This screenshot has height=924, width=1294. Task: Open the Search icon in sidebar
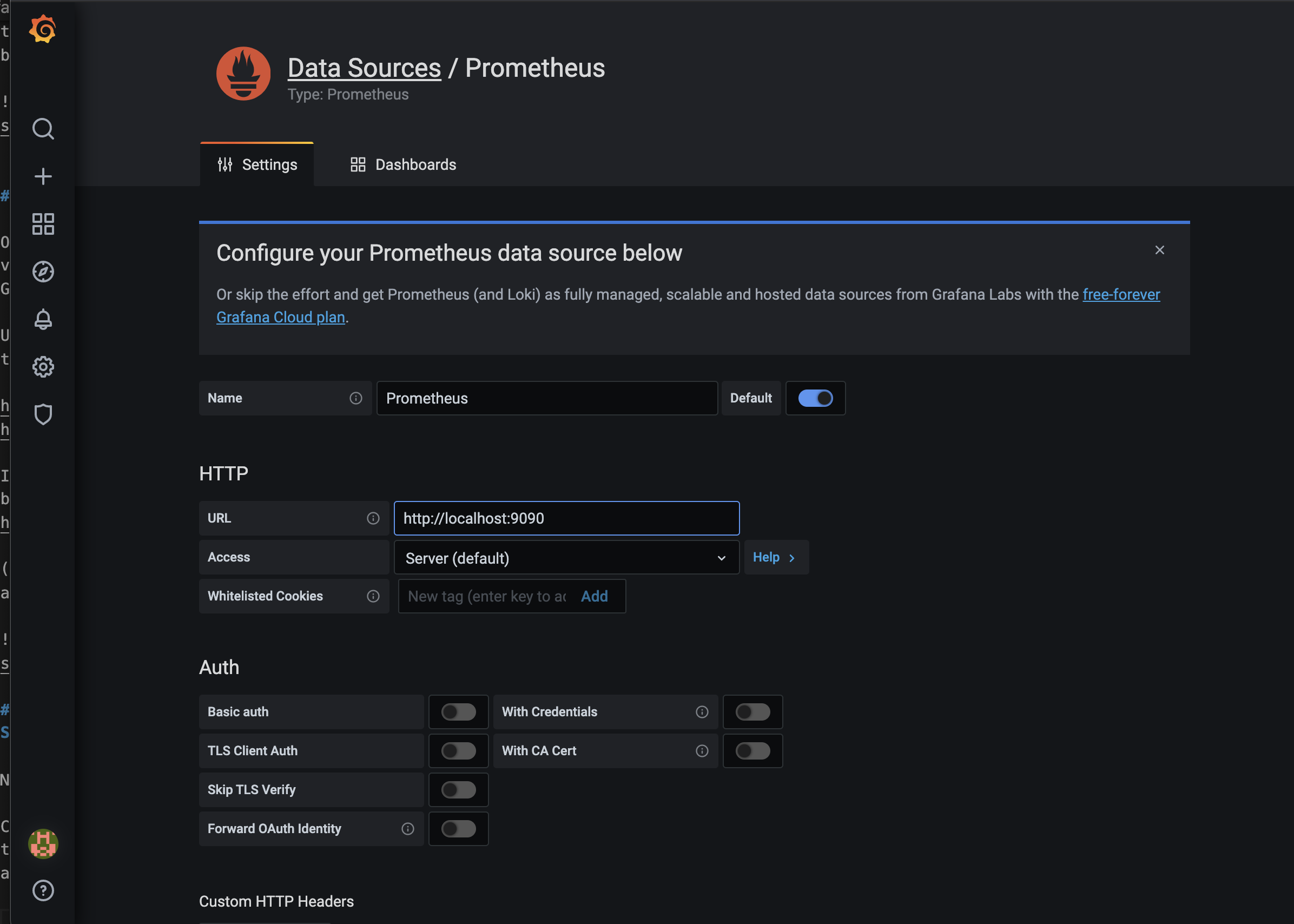pos(43,129)
